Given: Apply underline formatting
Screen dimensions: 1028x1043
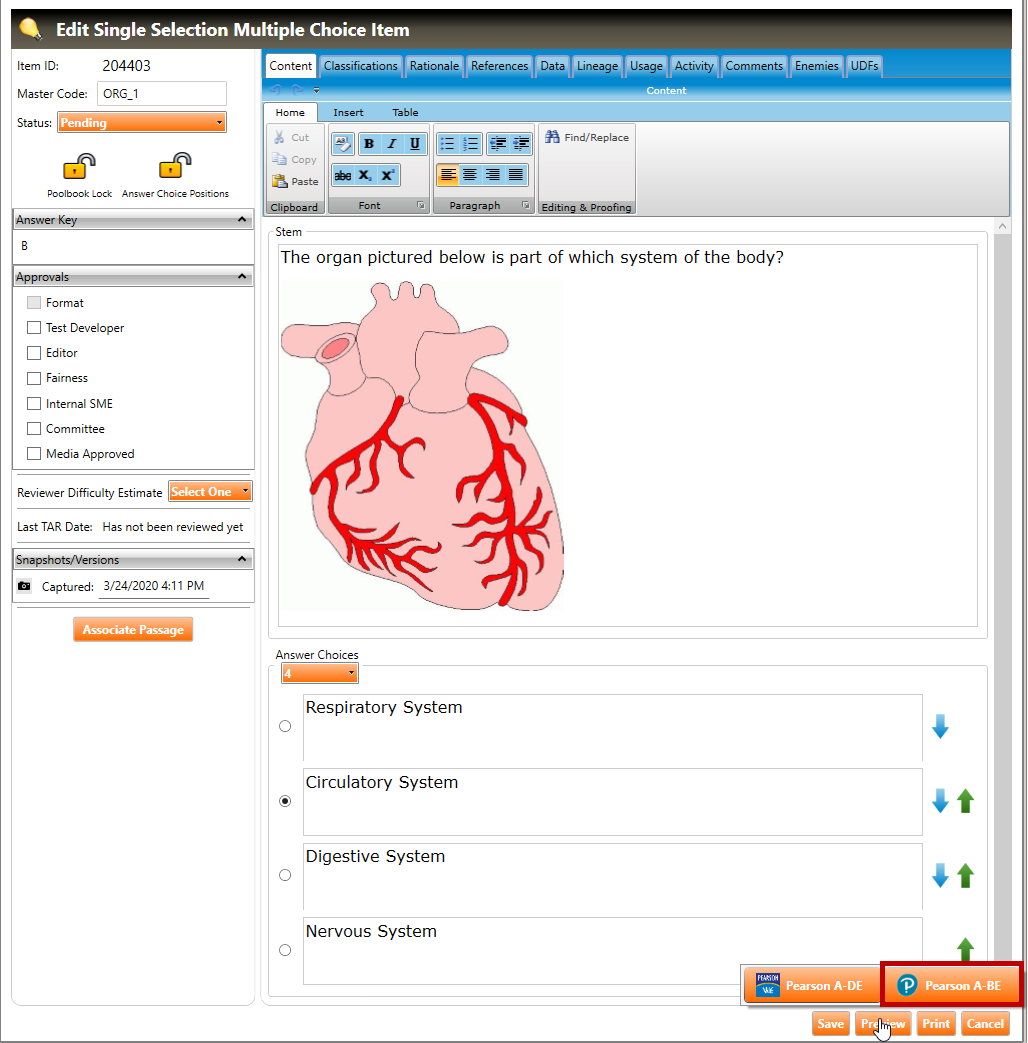Looking at the screenshot, I should coord(414,144).
